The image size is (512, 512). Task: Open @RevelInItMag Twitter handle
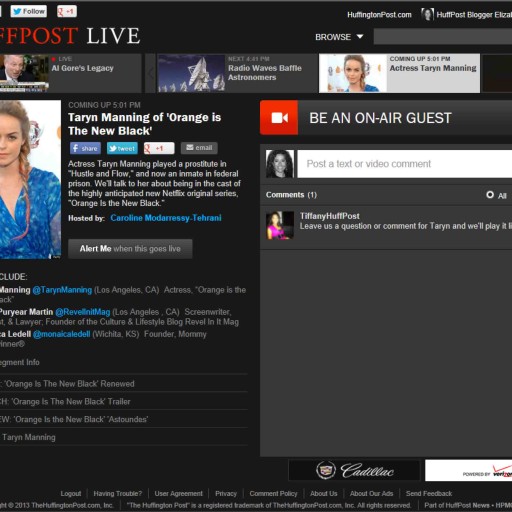tap(83, 312)
